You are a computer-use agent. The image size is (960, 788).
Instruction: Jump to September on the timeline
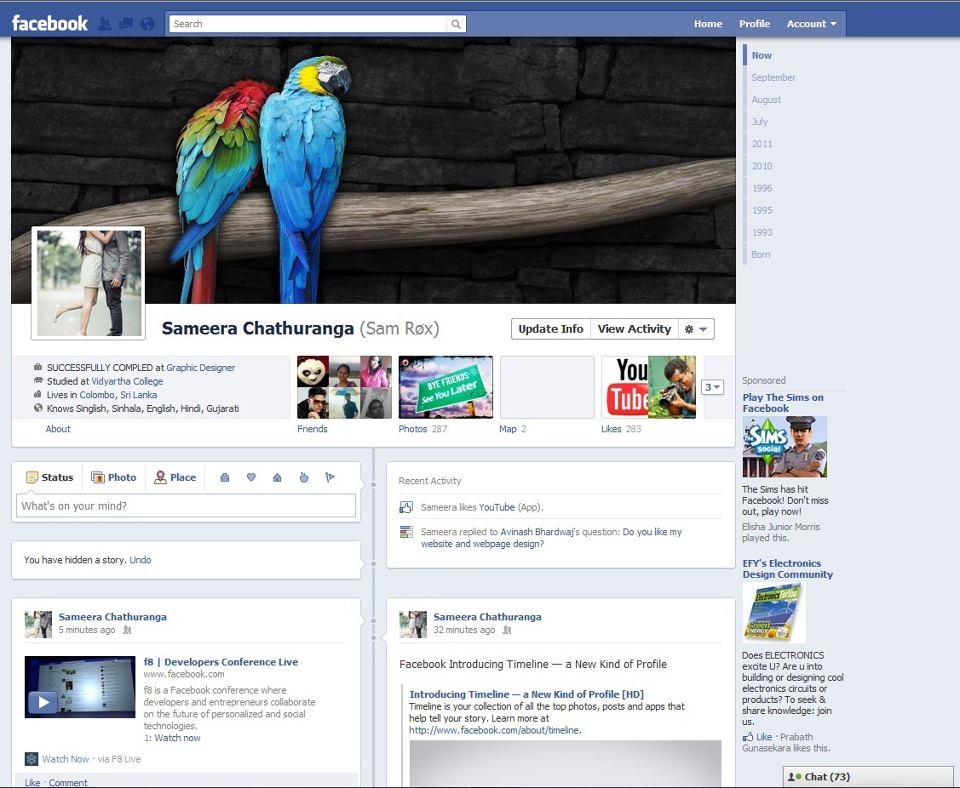(x=773, y=78)
